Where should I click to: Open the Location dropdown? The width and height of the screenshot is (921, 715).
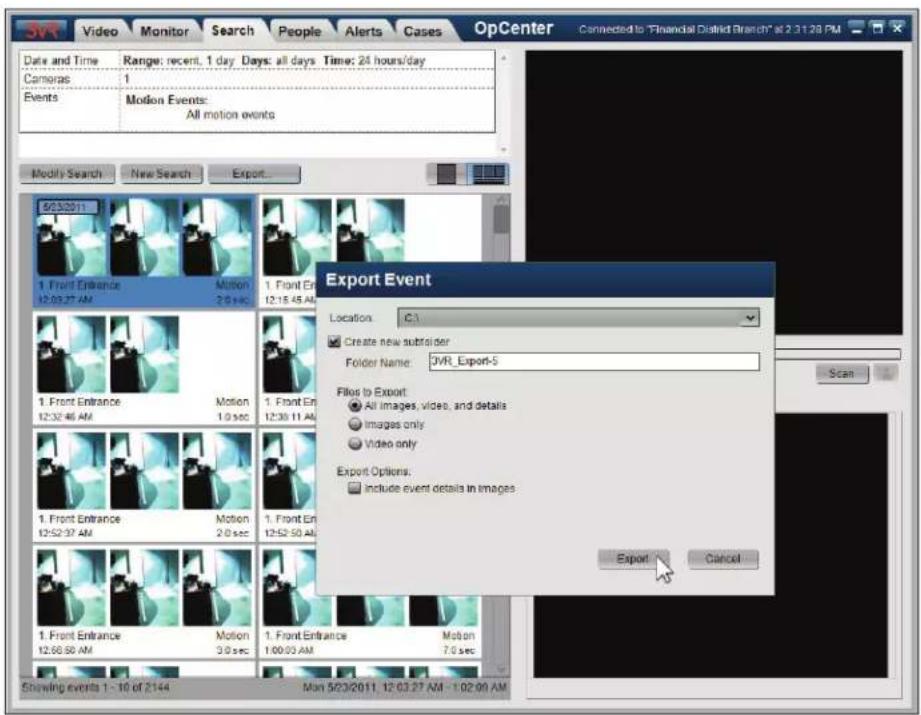coord(579,318)
